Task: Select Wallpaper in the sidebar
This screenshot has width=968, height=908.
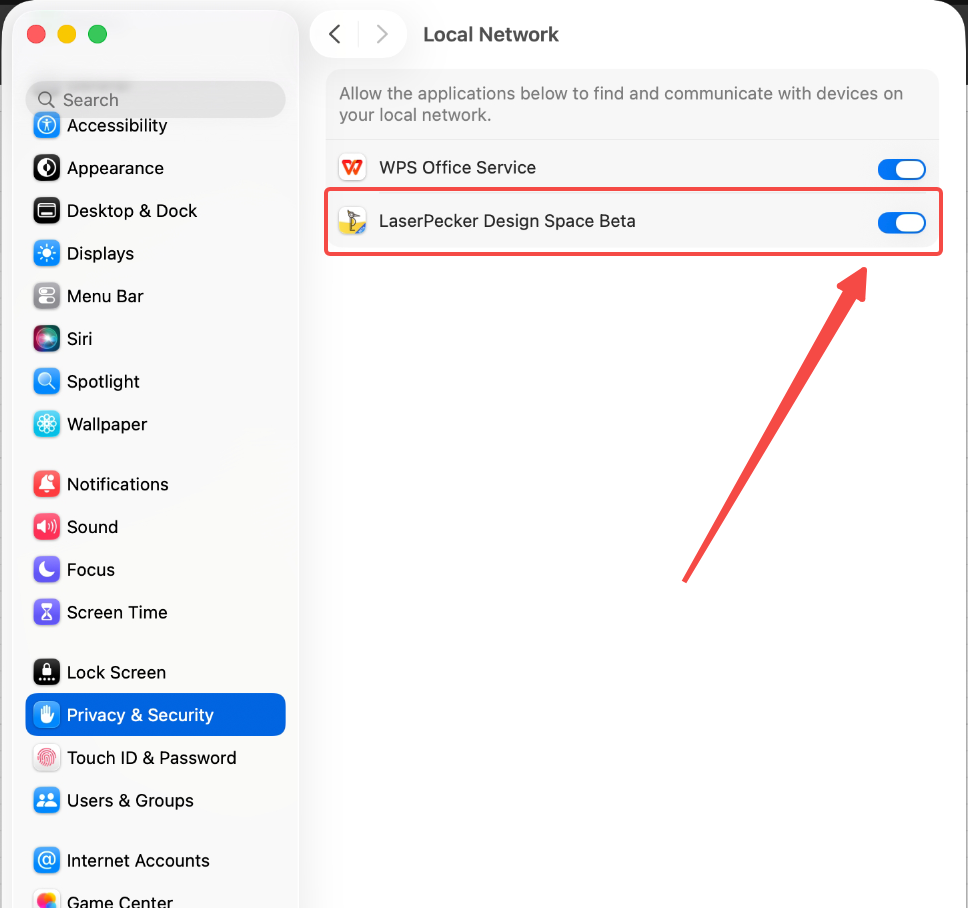Action: click(x=155, y=424)
